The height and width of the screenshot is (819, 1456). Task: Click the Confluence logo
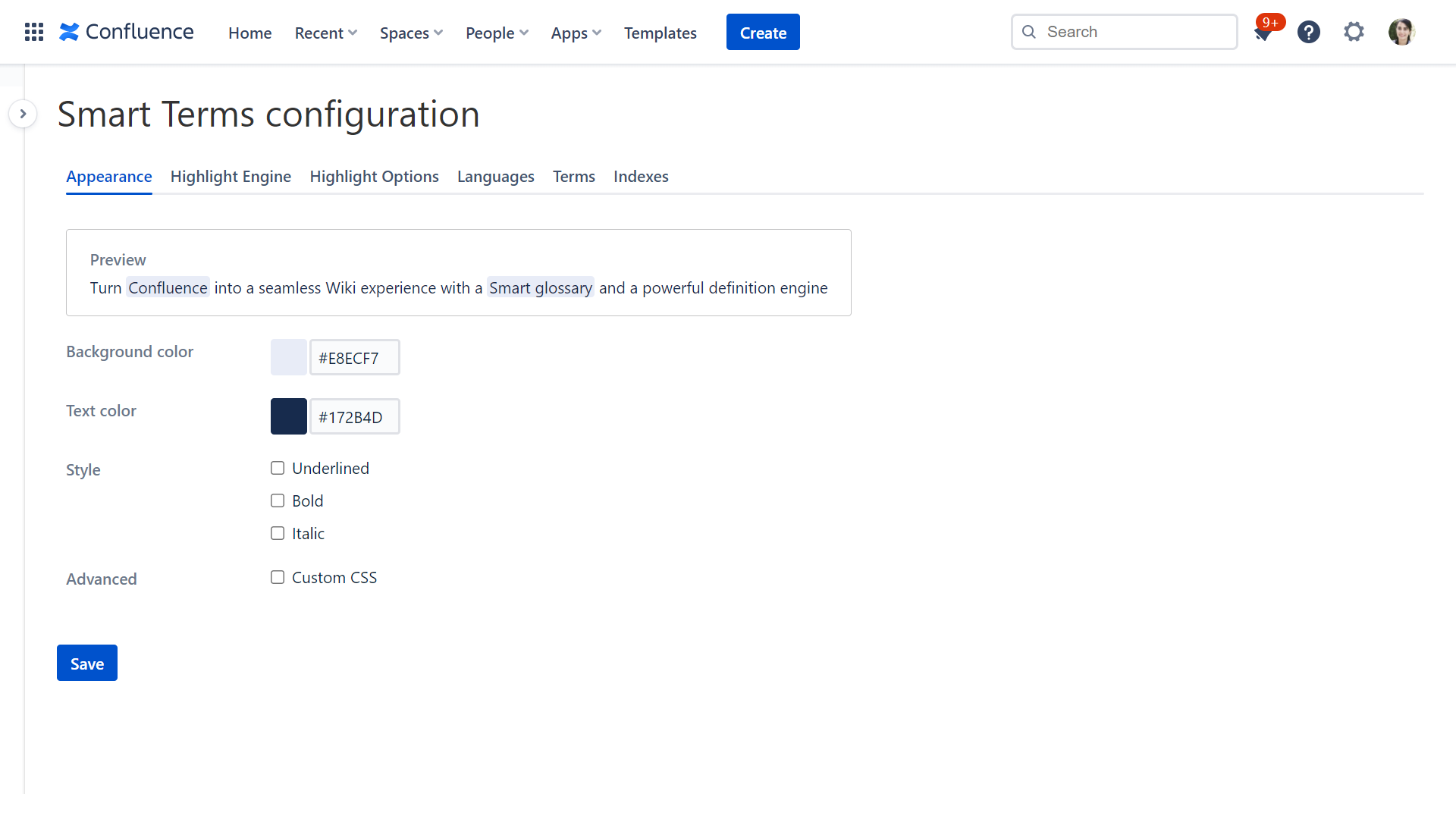pos(126,32)
